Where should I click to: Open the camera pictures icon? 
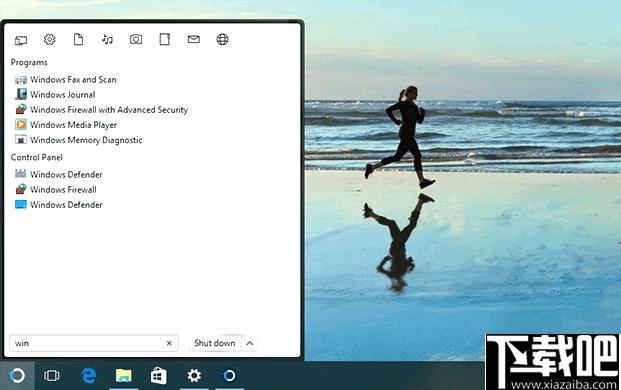tap(136, 39)
